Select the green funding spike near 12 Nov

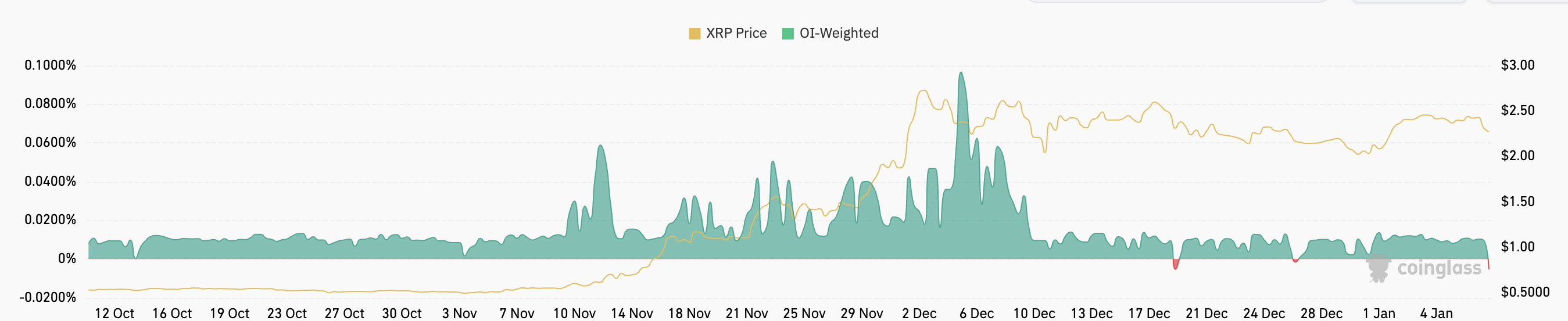pos(600,147)
